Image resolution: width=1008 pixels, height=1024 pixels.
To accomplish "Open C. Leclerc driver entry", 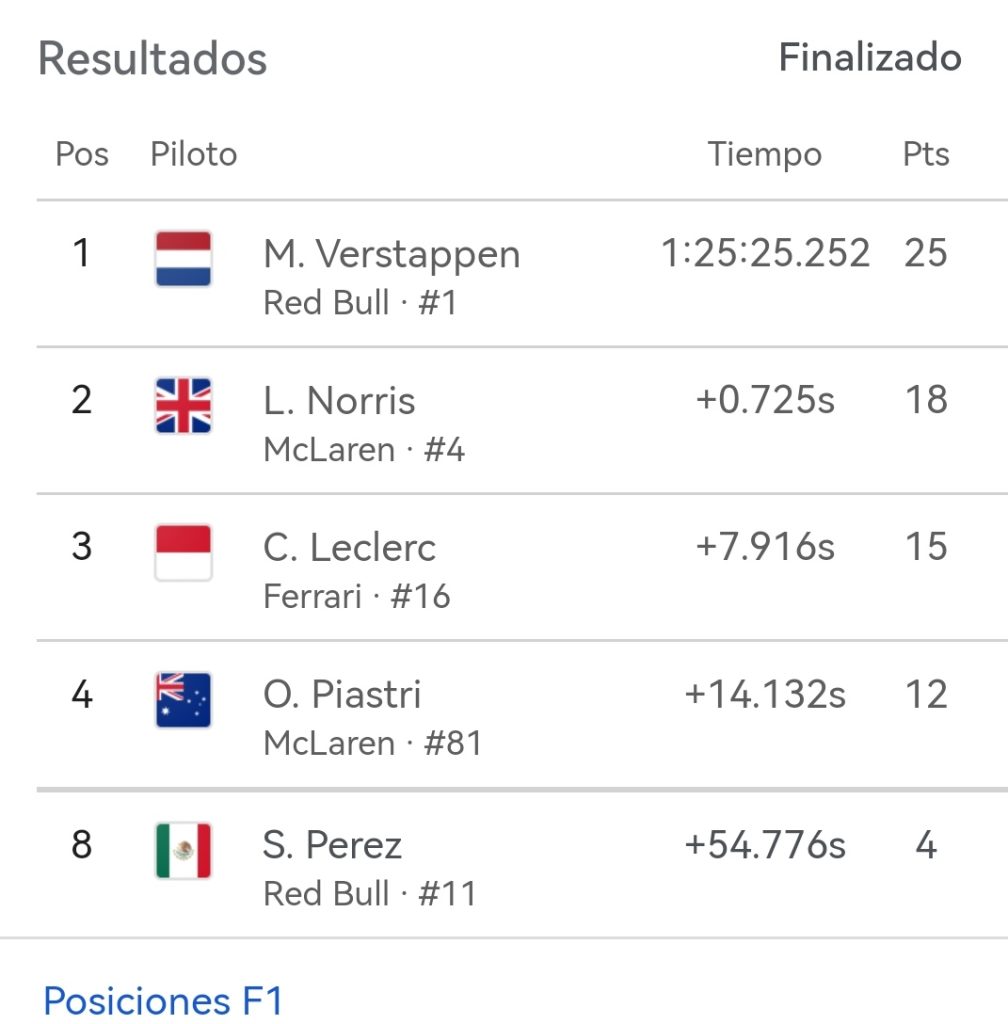I will coord(349,548).
